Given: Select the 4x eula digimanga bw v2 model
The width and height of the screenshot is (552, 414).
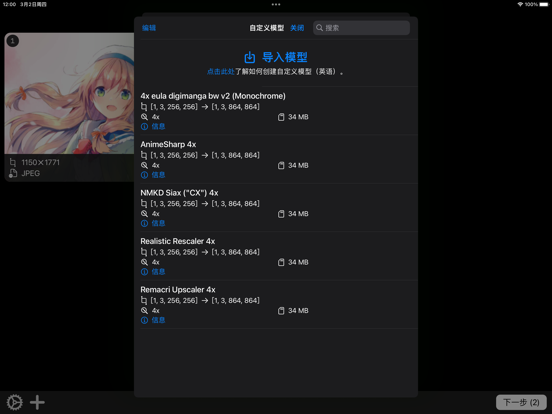Looking at the screenshot, I should tap(276, 110).
